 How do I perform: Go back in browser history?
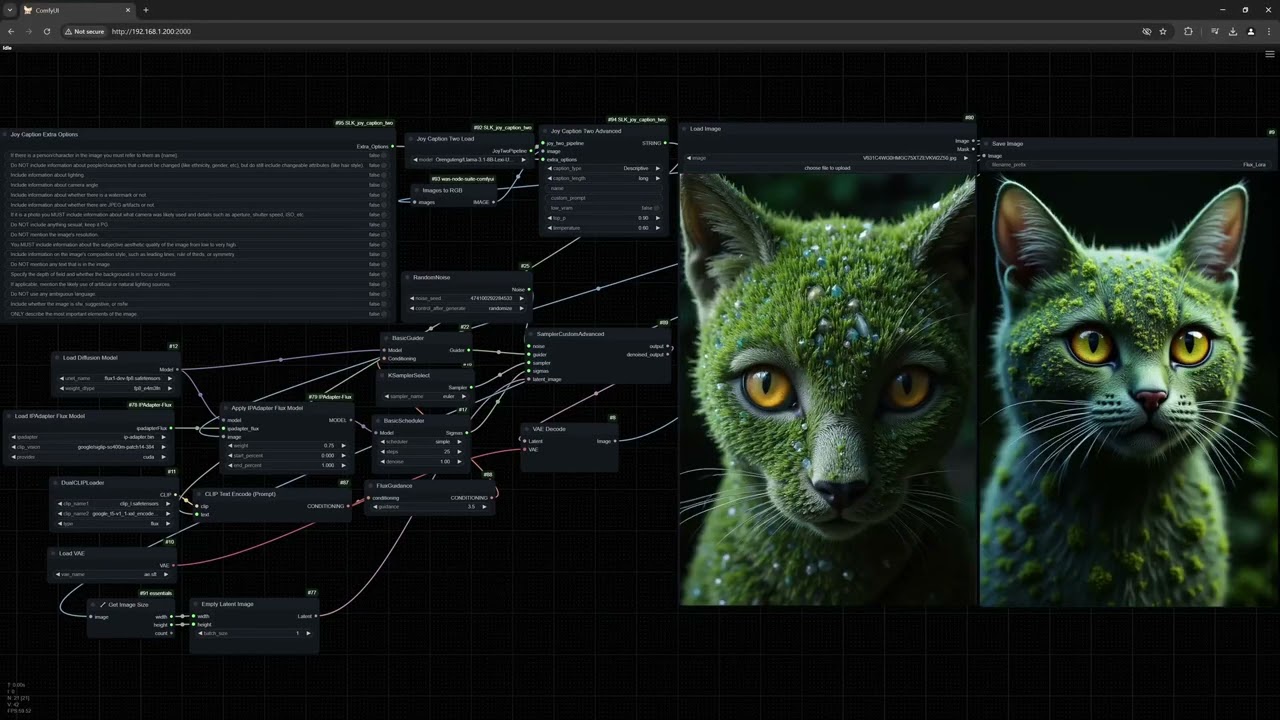pos(11,31)
